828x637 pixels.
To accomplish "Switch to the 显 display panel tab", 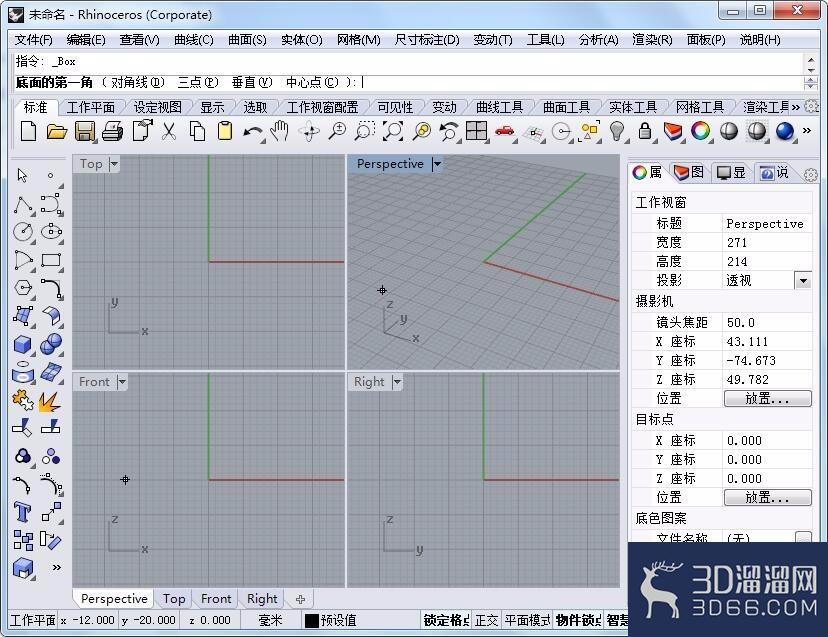I will click(731, 172).
